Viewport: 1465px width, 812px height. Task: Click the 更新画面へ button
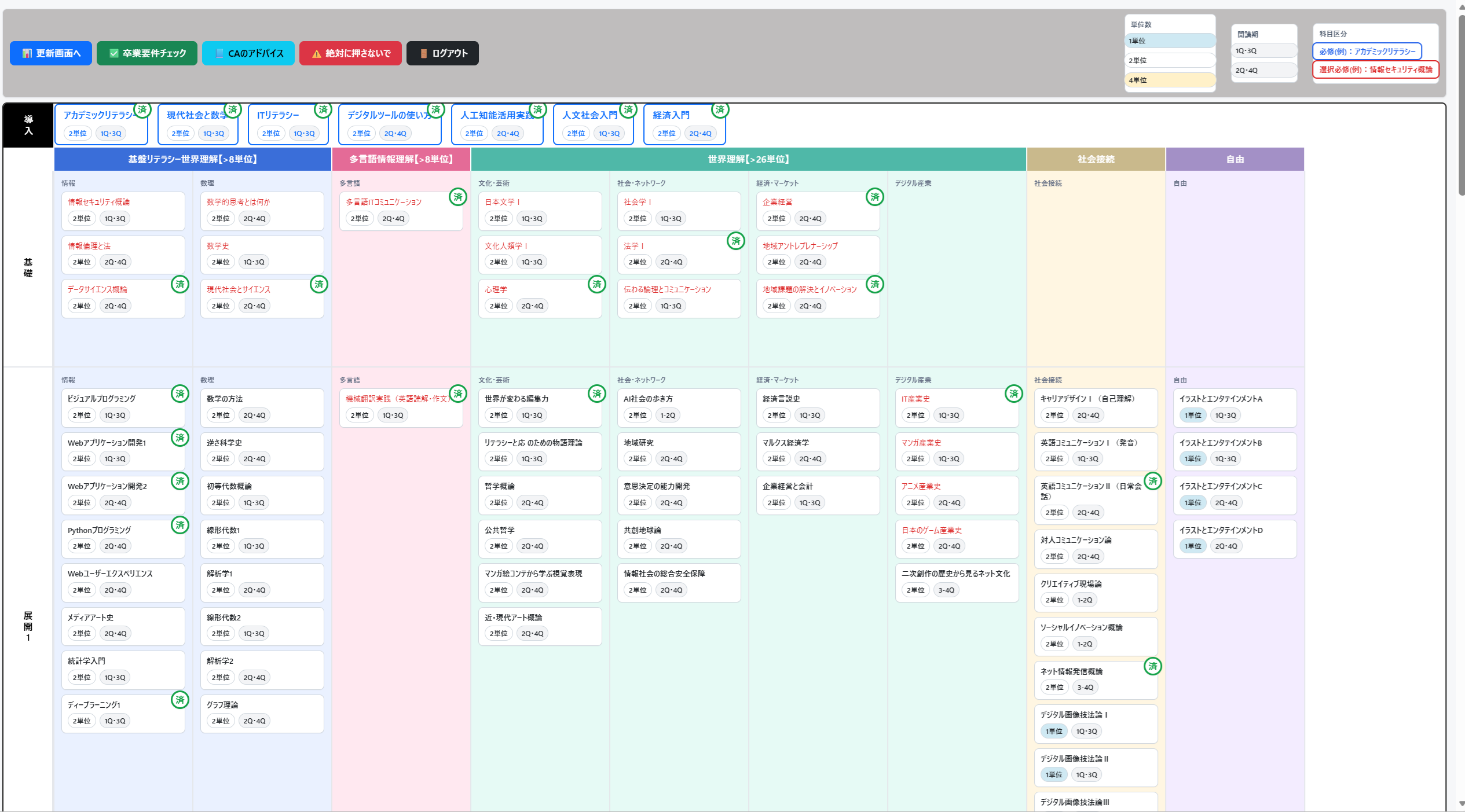51,53
